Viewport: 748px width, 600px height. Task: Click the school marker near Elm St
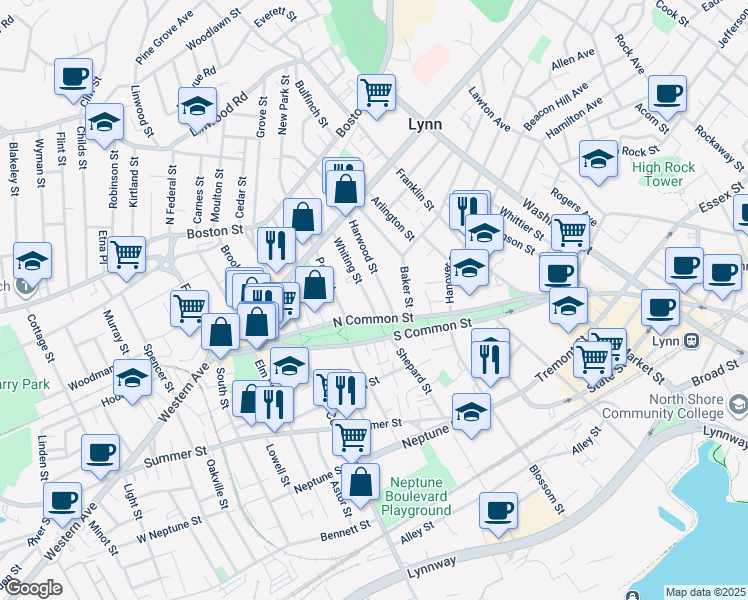(x=290, y=367)
